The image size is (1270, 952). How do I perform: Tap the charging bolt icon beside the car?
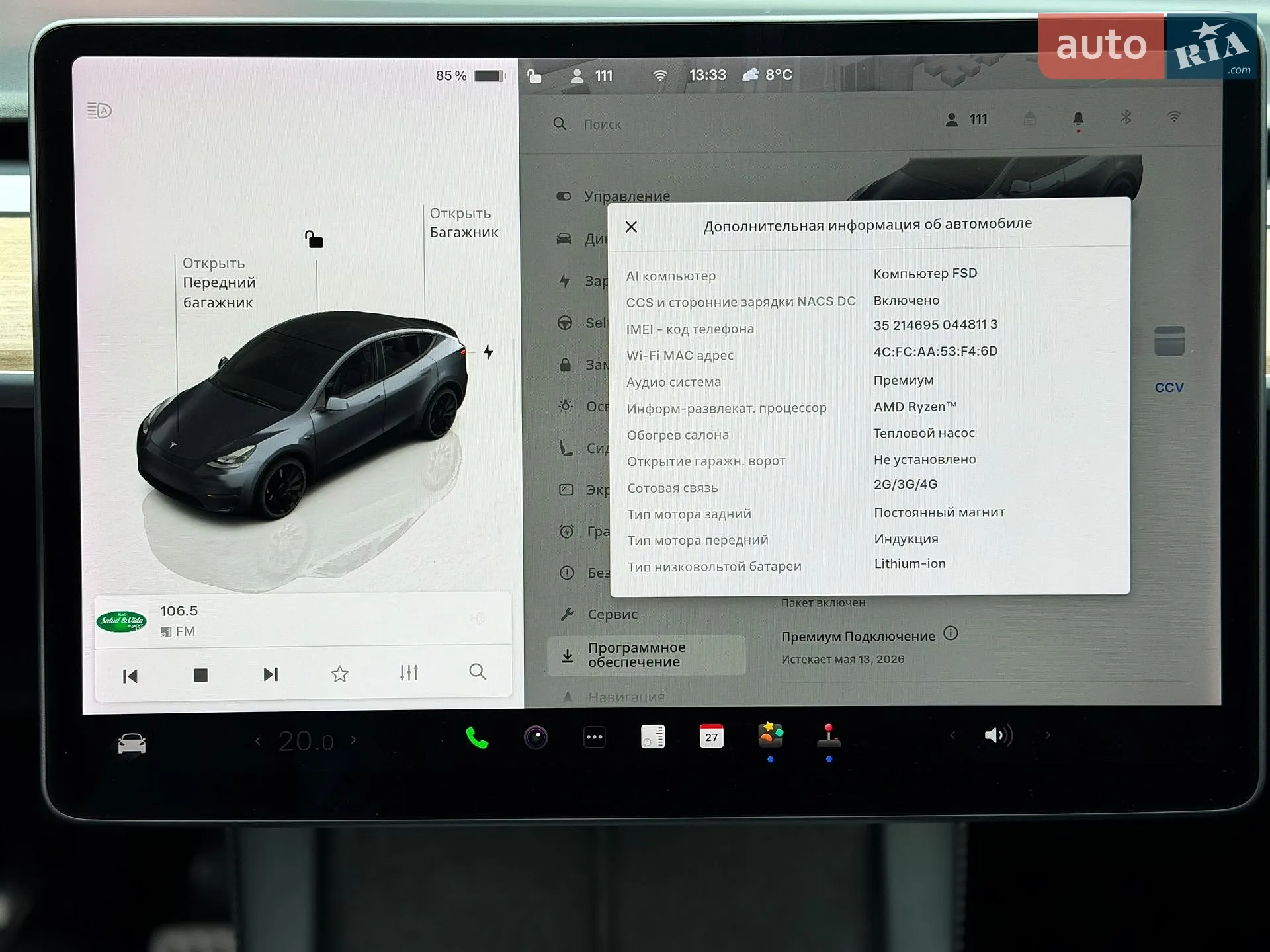[488, 352]
